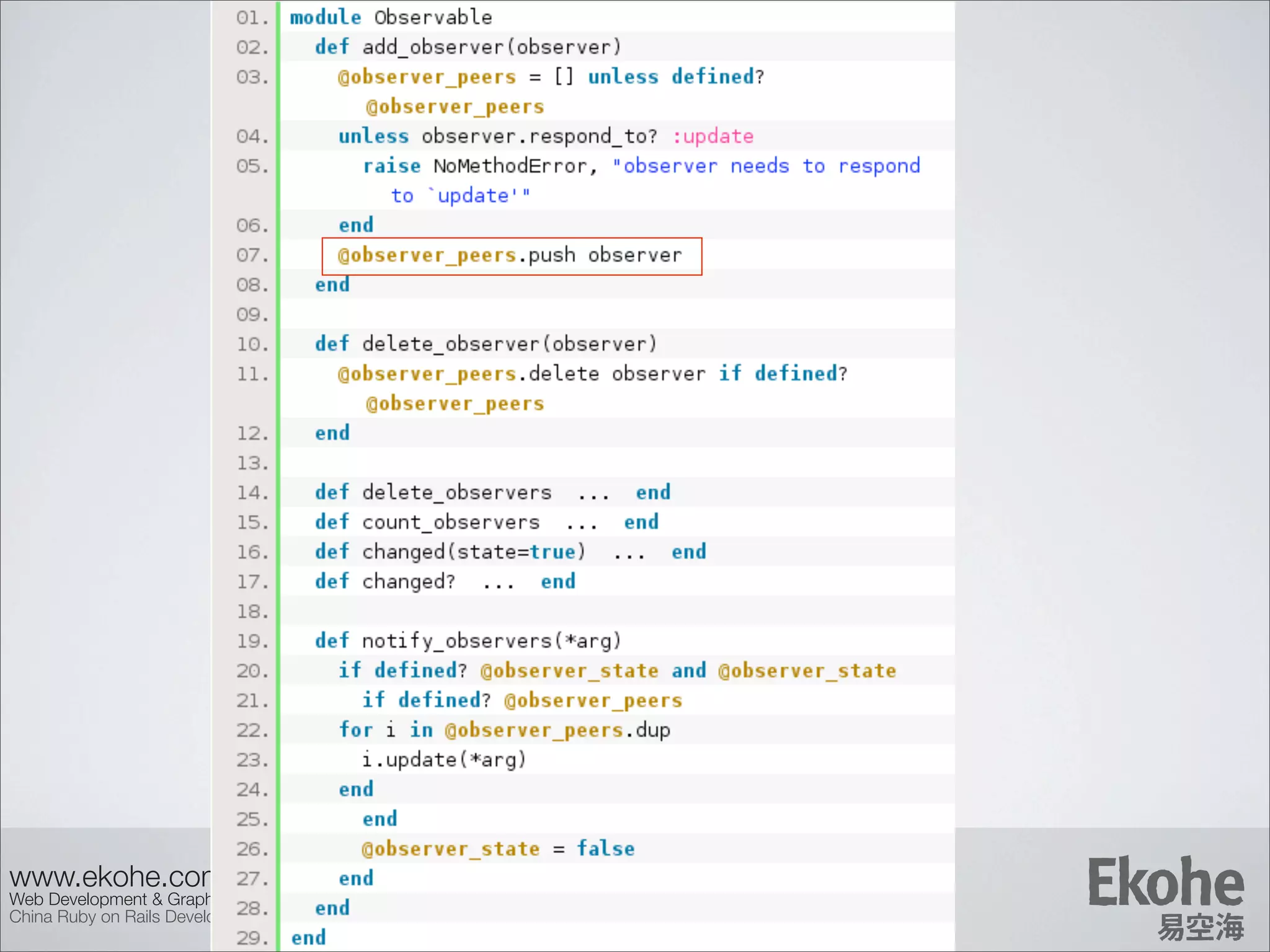This screenshot has height=952, width=1270.
Task: Click 'def changed? ... end' line
Action: pyautogui.click(x=445, y=582)
